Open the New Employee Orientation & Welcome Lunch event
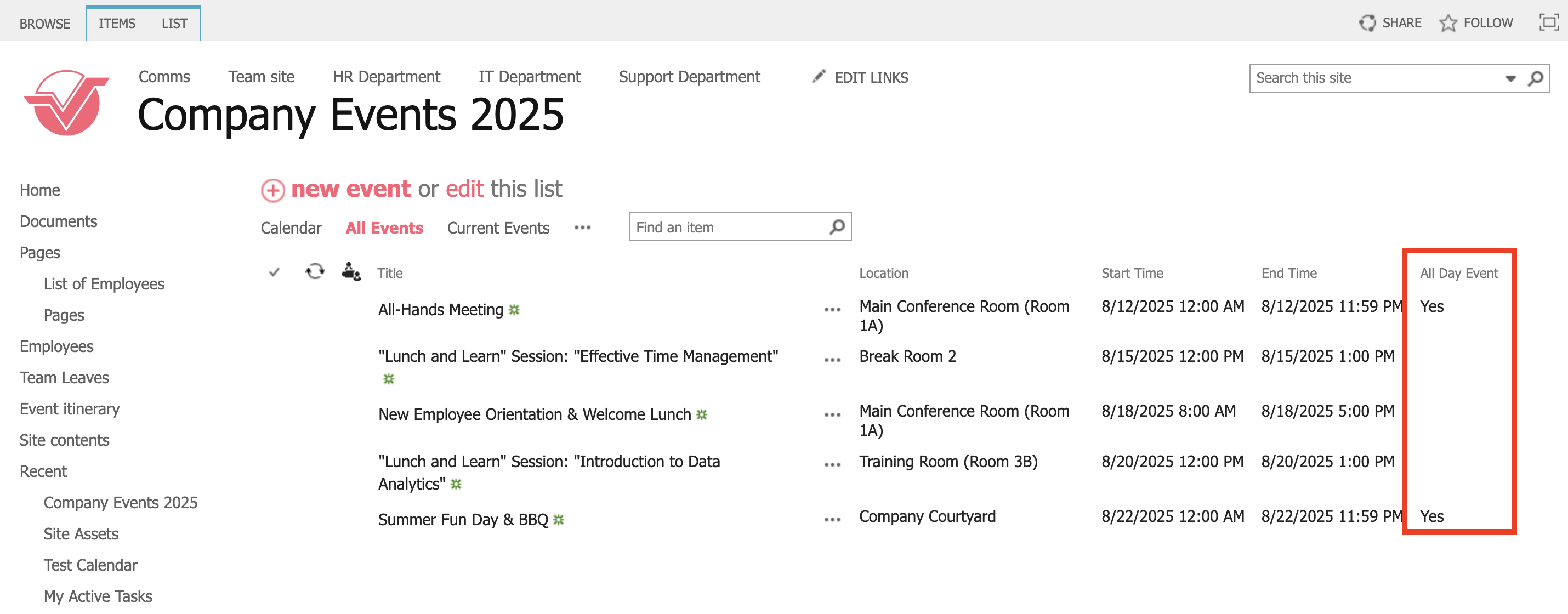1568x614 pixels. tap(534, 414)
